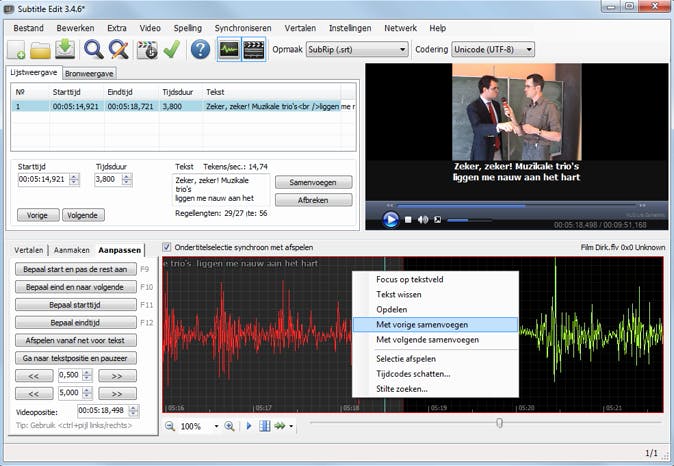The width and height of the screenshot is (674, 466).
Task: Click the video player play button
Action: (x=391, y=219)
